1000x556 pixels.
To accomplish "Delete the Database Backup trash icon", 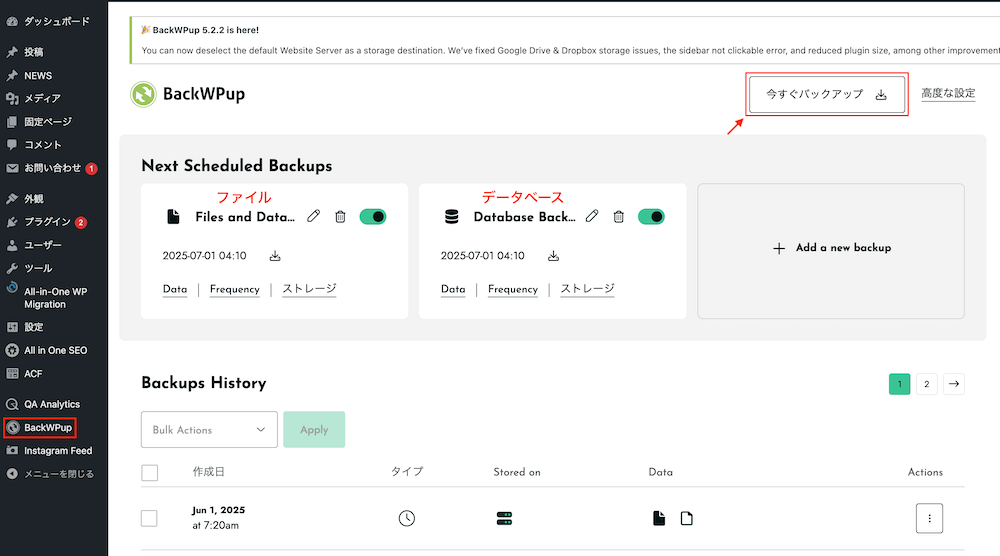I will tap(619, 217).
